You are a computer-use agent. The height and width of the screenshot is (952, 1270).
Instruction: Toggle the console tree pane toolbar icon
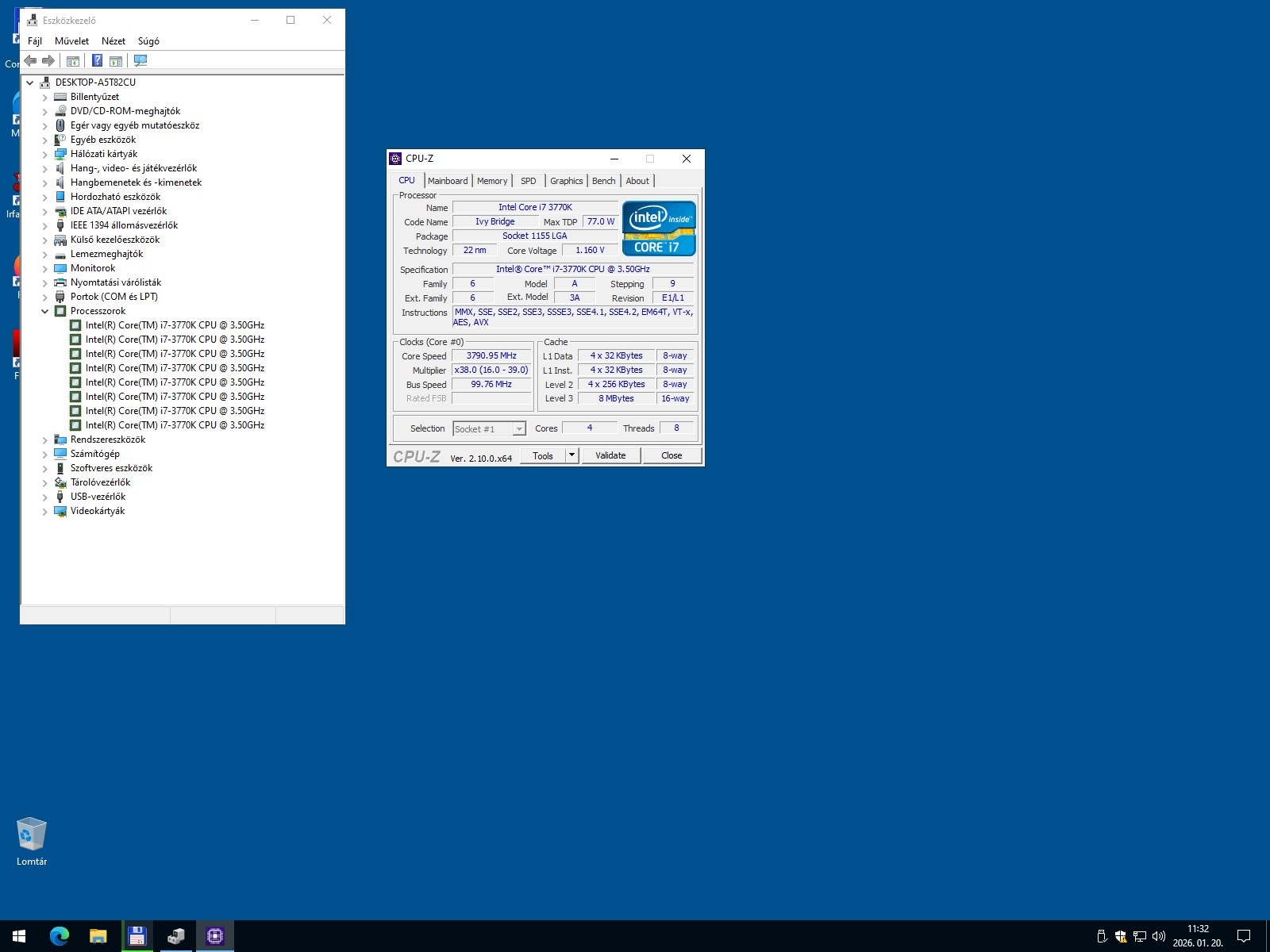[x=73, y=61]
